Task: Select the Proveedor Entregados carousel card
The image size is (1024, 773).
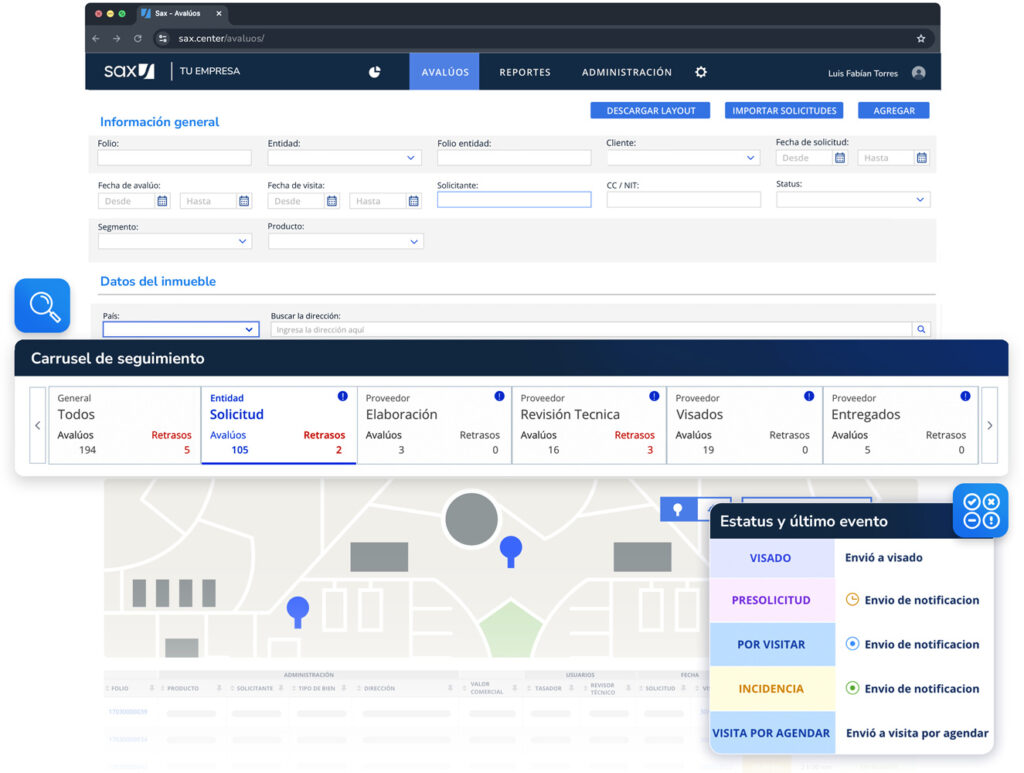Action: coord(901,425)
